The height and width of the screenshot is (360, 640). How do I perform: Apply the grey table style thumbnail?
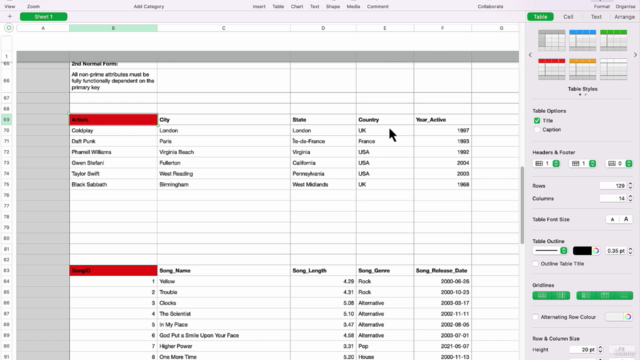pyautogui.click(x=551, y=40)
